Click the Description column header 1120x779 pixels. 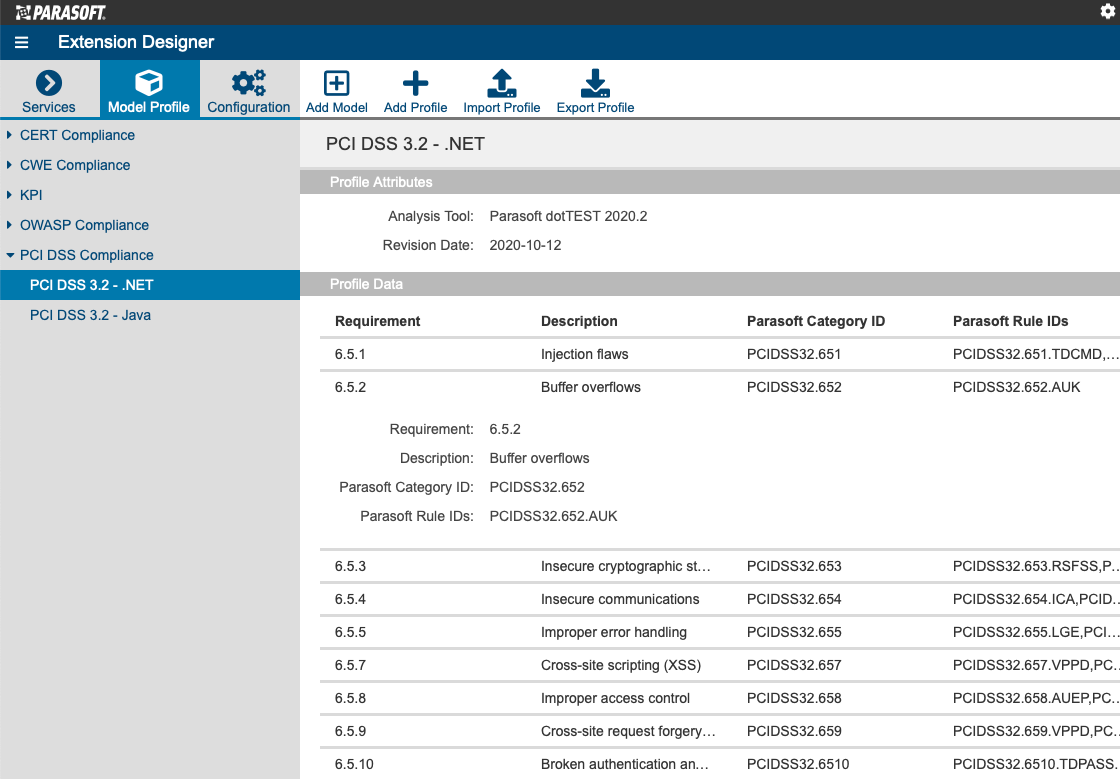(x=579, y=321)
